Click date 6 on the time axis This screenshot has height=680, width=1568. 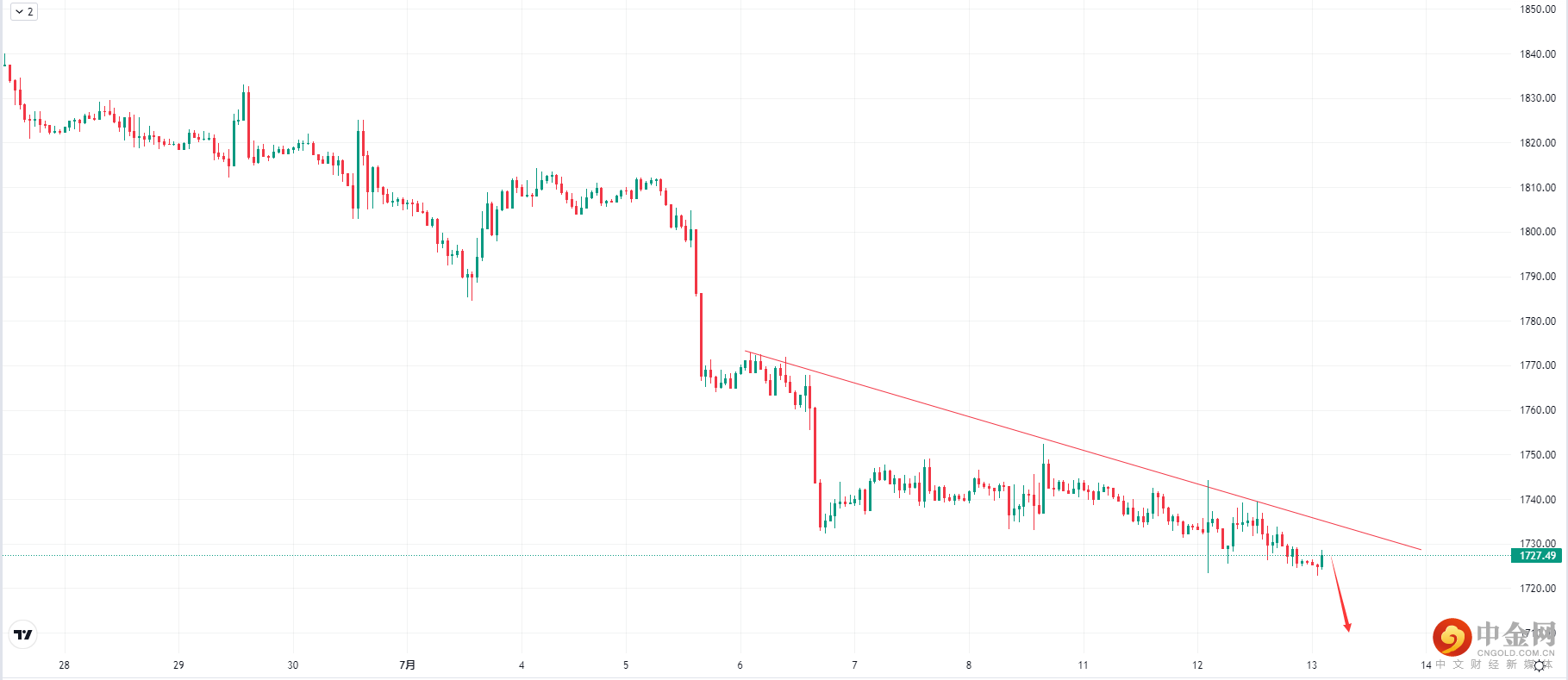(740, 664)
